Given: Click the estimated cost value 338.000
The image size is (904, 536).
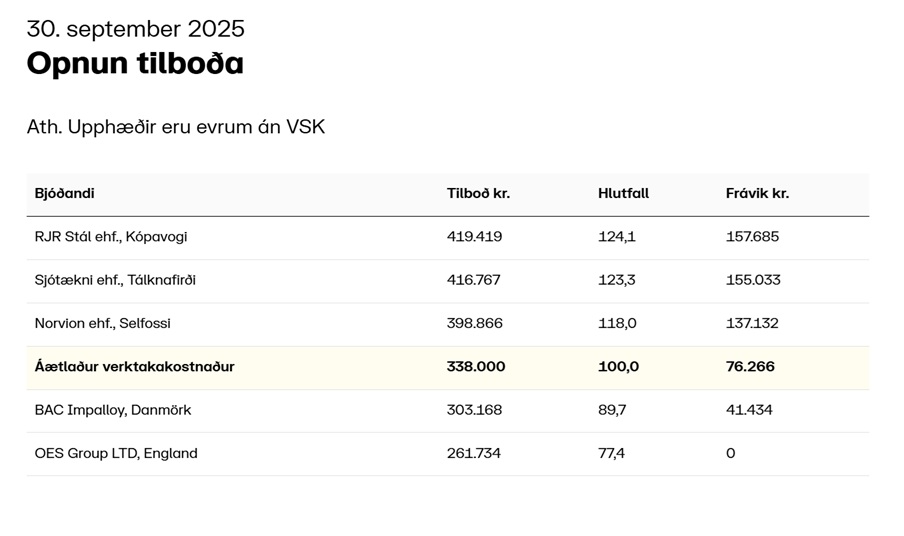Looking at the screenshot, I should 476,367.
